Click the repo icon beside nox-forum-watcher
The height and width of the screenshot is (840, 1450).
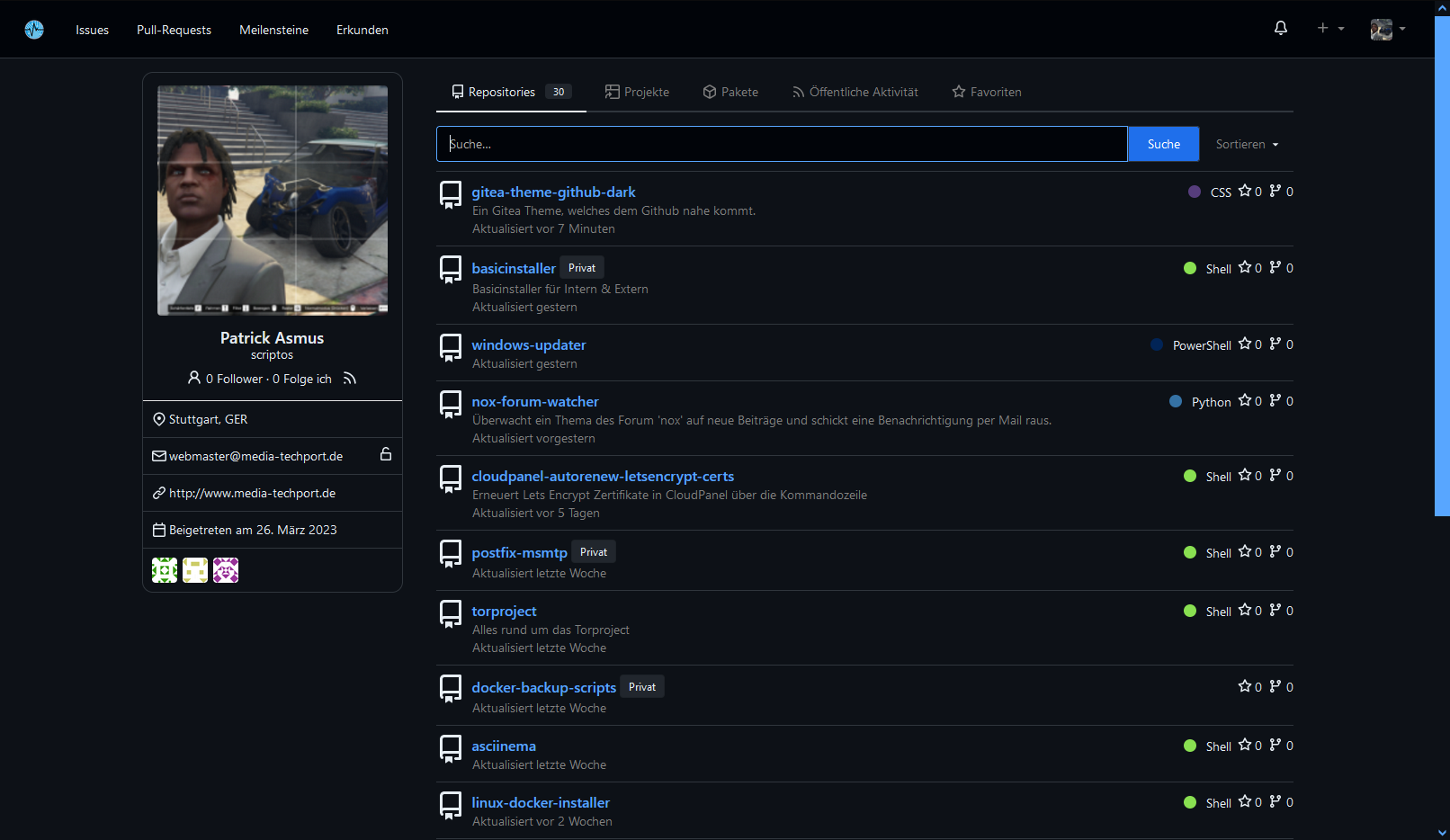click(451, 404)
